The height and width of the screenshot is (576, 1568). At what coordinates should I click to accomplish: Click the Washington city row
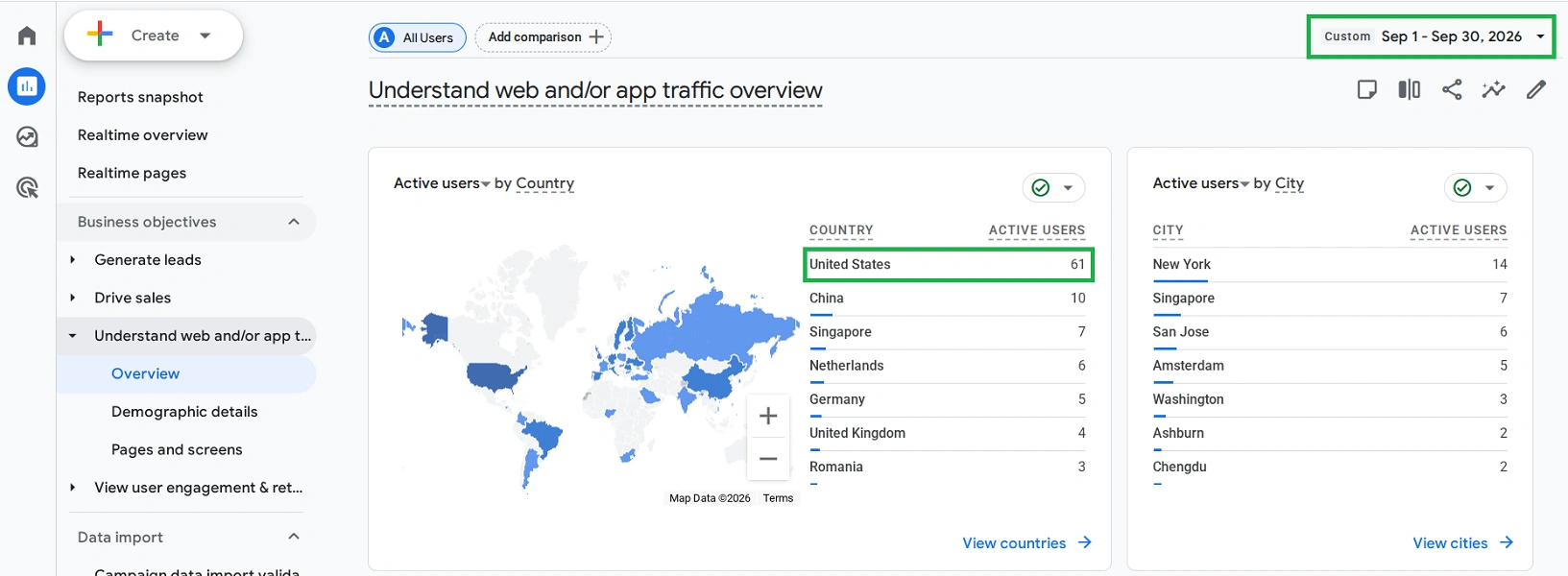coord(1330,399)
